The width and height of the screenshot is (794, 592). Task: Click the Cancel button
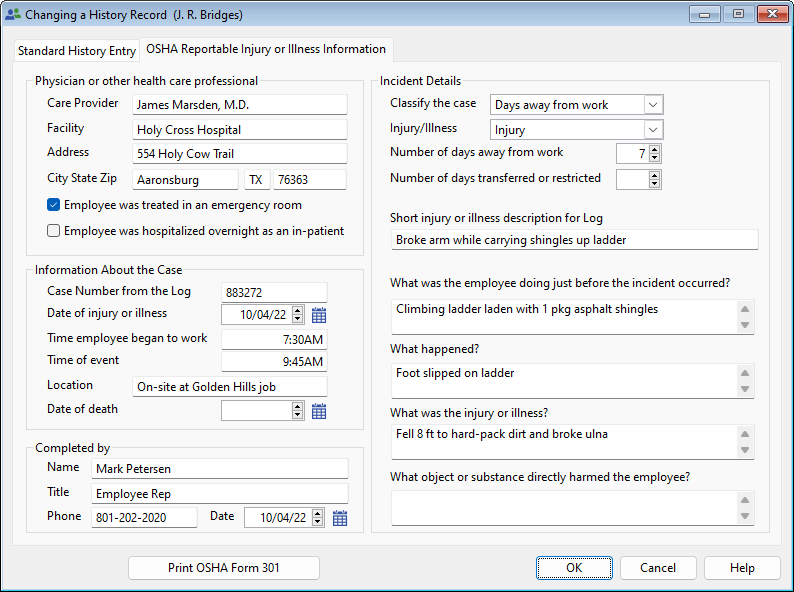click(658, 568)
